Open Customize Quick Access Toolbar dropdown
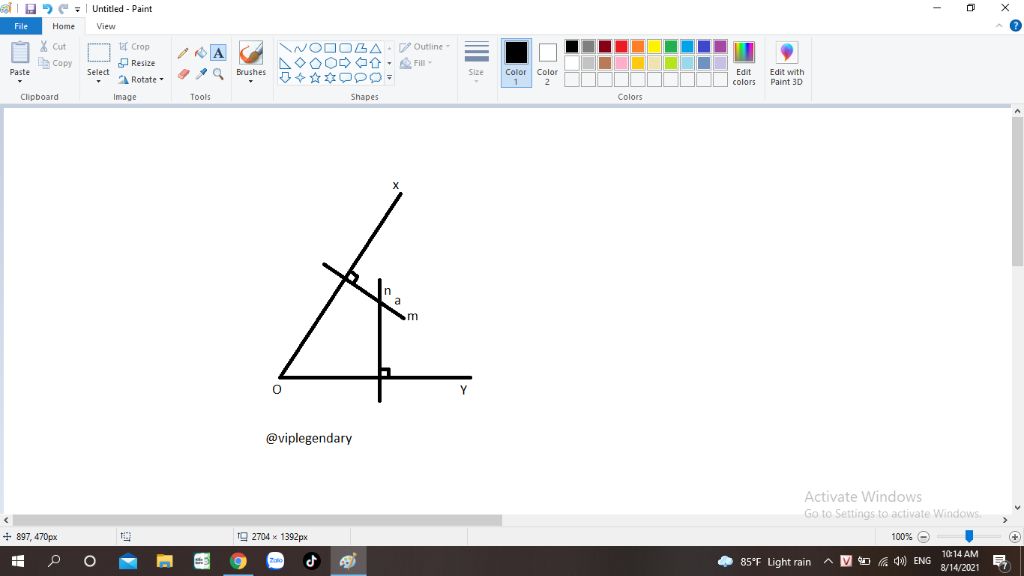The image size is (1024, 576). point(77,9)
